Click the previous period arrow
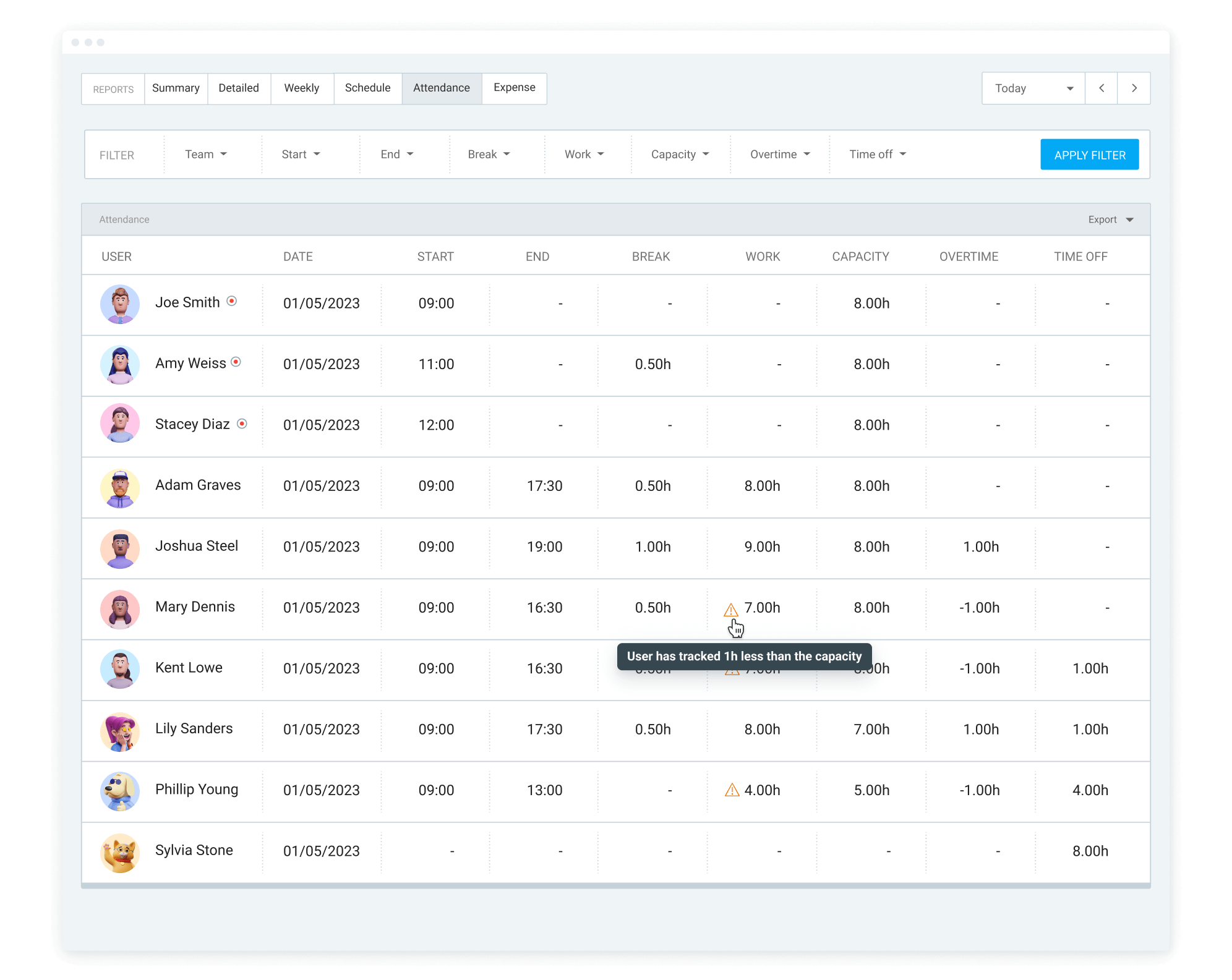This screenshot has width=1232, height=980. tap(1102, 88)
